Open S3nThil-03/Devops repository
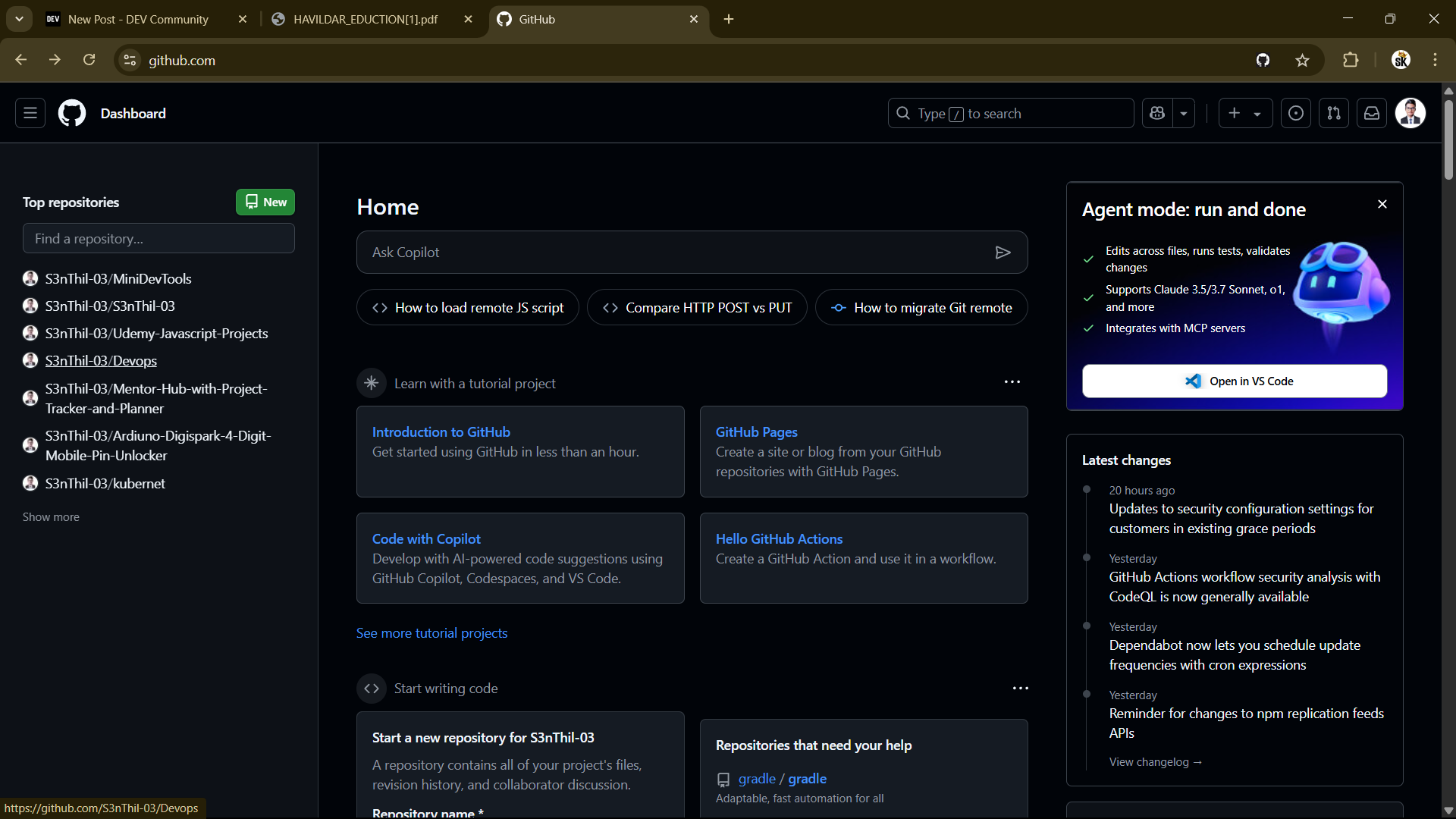This screenshot has width=1456, height=819. pyautogui.click(x=101, y=360)
